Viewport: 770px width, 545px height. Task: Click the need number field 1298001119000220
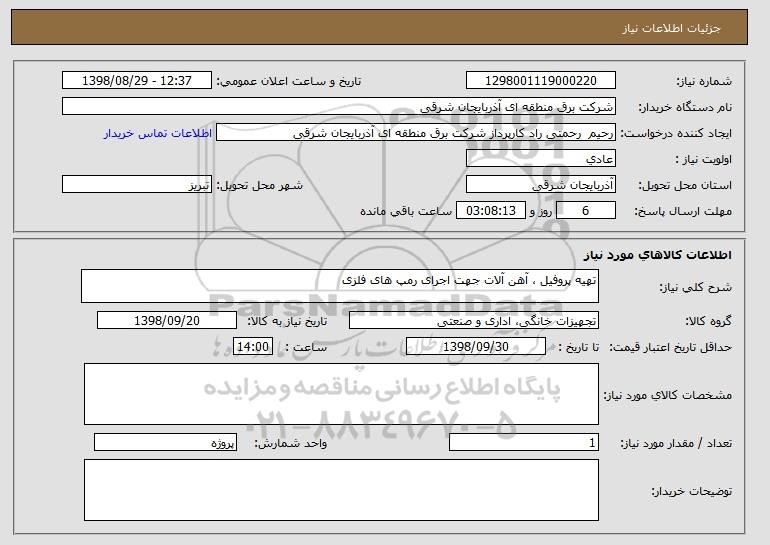541,81
